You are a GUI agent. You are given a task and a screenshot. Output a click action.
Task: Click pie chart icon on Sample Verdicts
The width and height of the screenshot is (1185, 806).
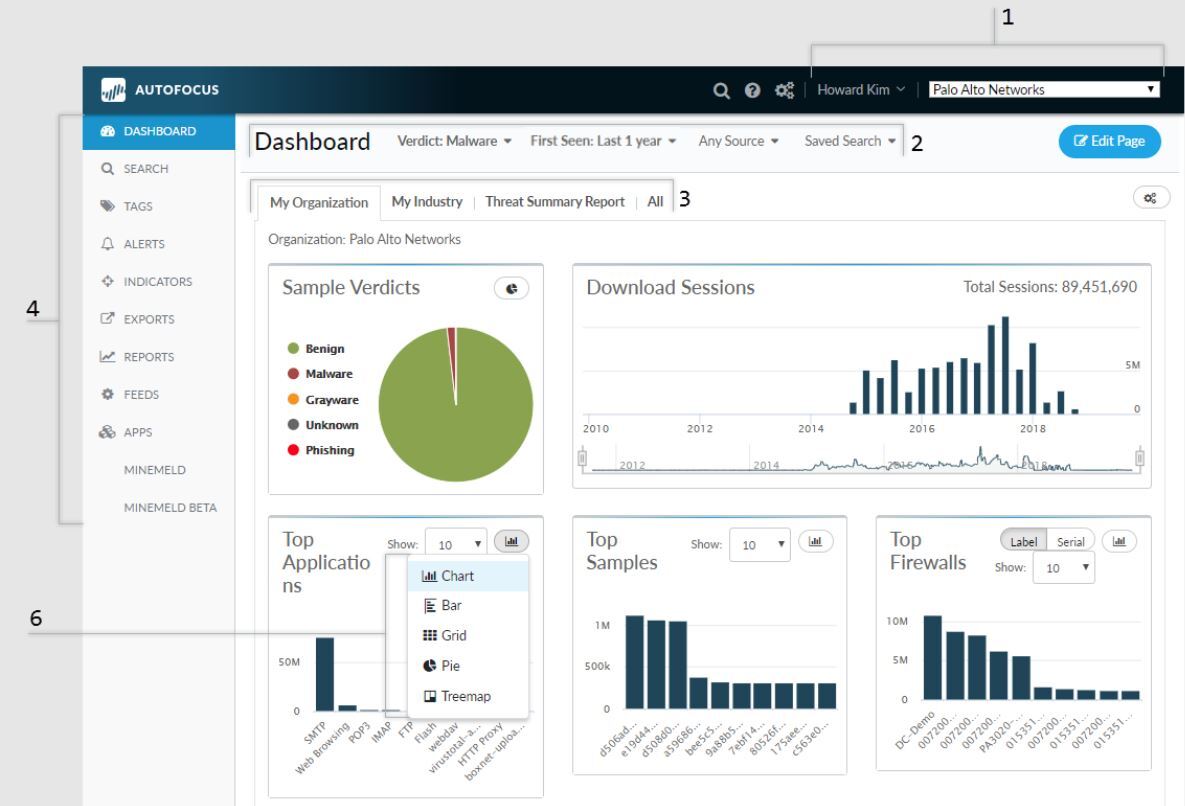click(511, 288)
